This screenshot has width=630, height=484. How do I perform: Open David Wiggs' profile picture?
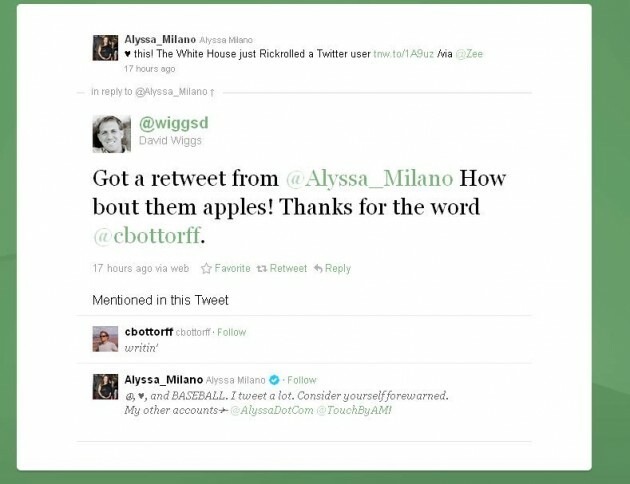[111, 133]
